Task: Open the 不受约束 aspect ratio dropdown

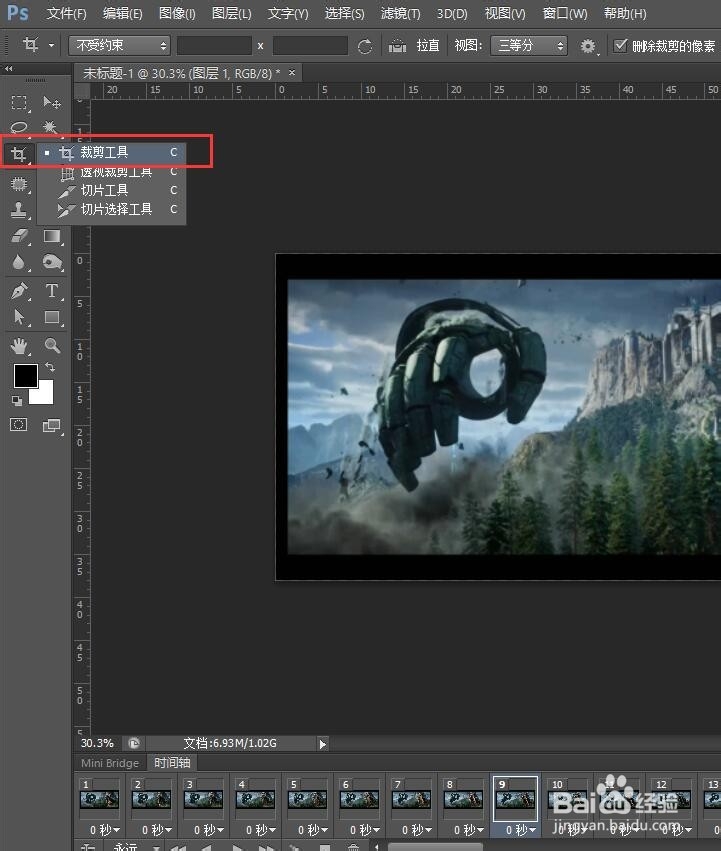Action: coord(119,46)
